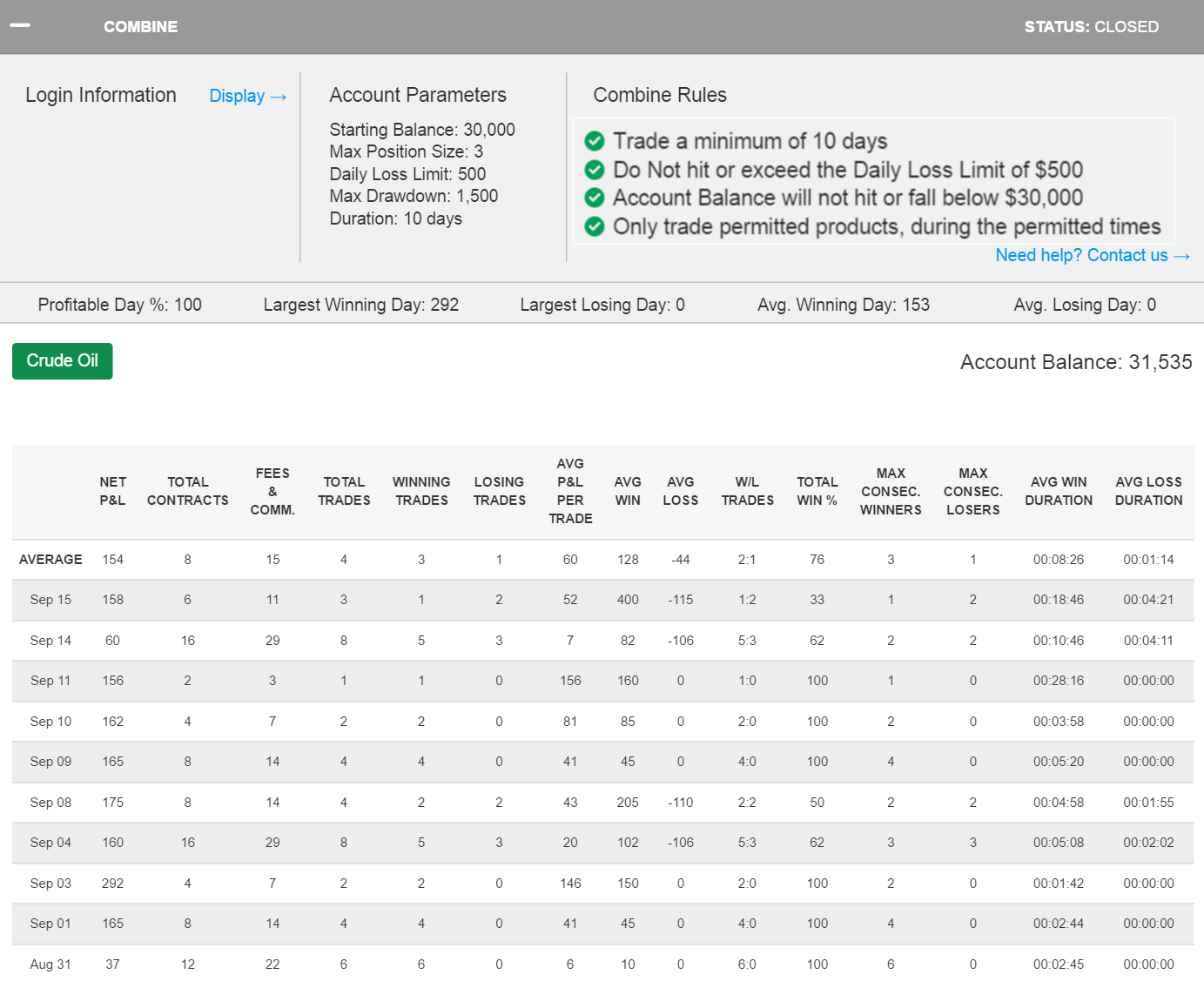Image resolution: width=1204 pixels, height=988 pixels.
Task: Click the Account Balance: 31,535 text
Action: (1075, 362)
